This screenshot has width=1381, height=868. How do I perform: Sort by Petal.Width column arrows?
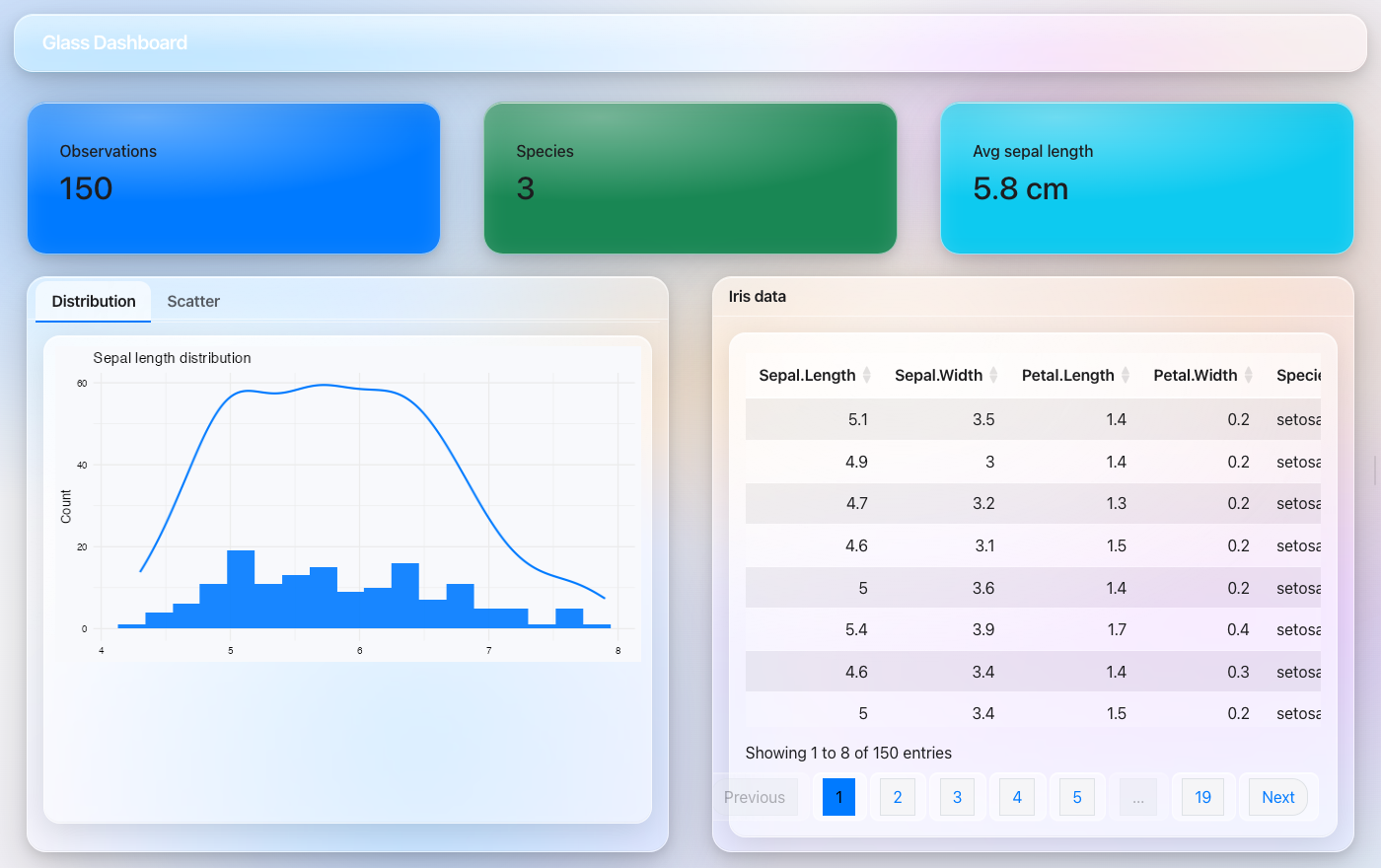1249,375
